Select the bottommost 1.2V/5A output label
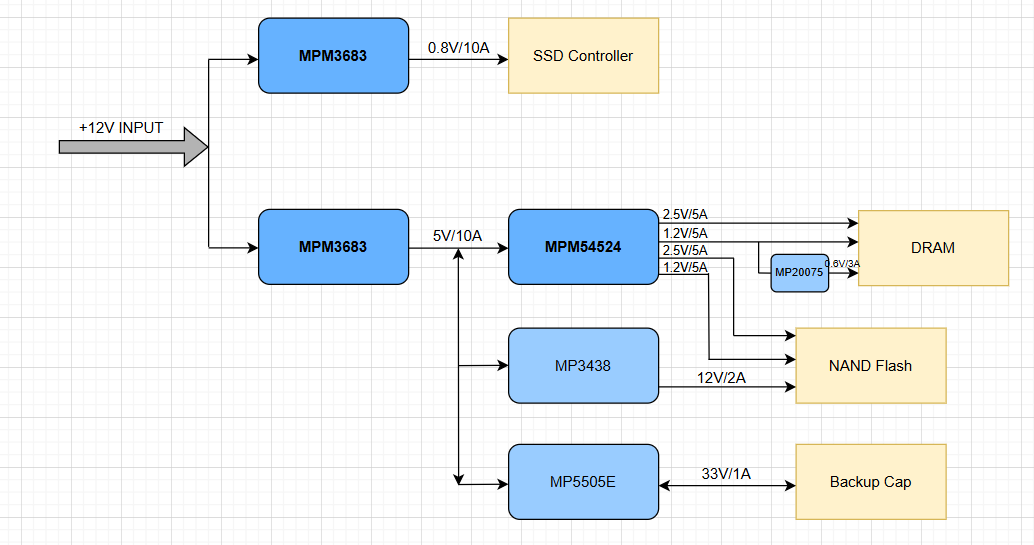The image size is (1034, 545). click(685, 267)
